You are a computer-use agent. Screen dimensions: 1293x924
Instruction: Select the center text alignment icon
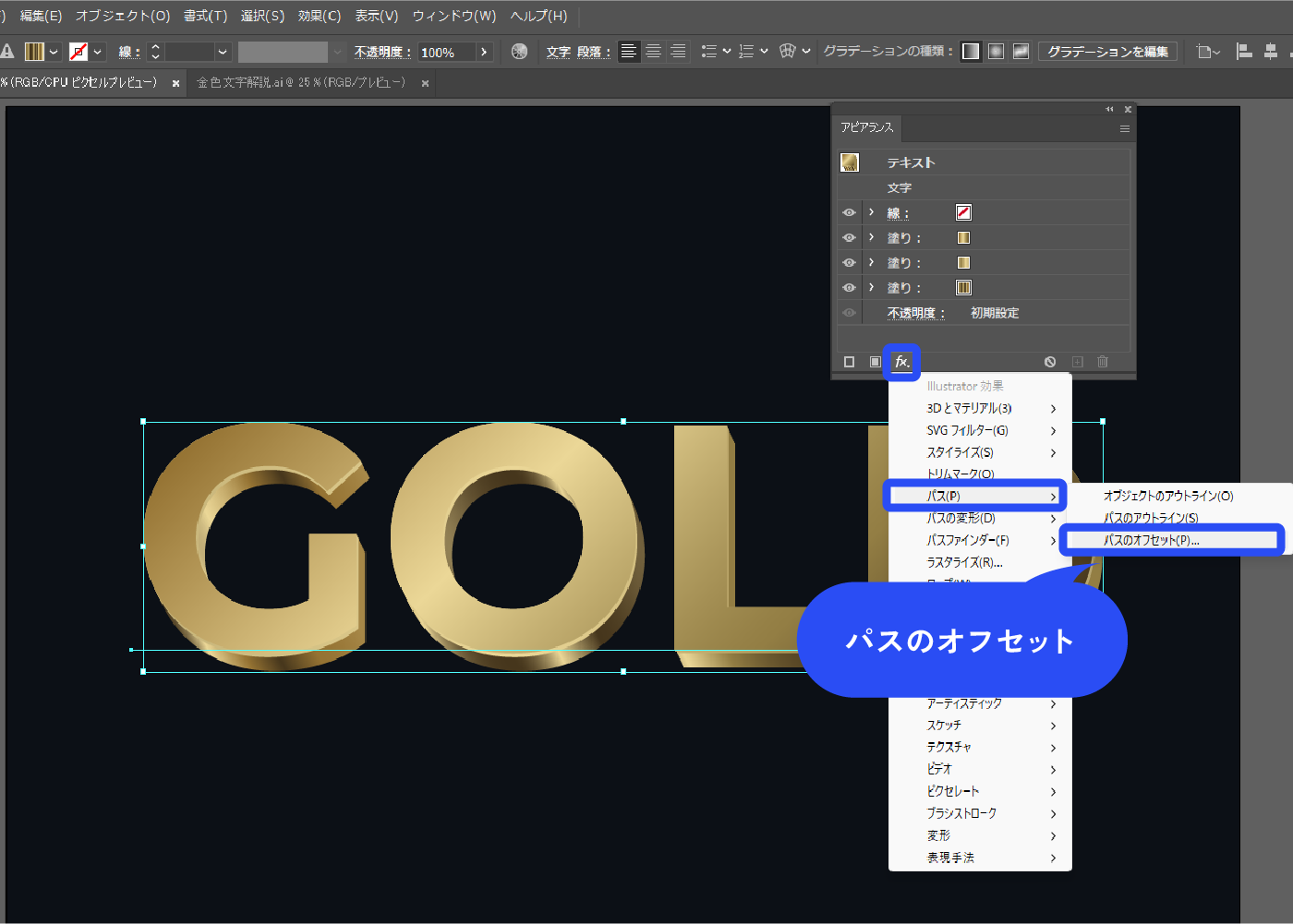pos(653,52)
